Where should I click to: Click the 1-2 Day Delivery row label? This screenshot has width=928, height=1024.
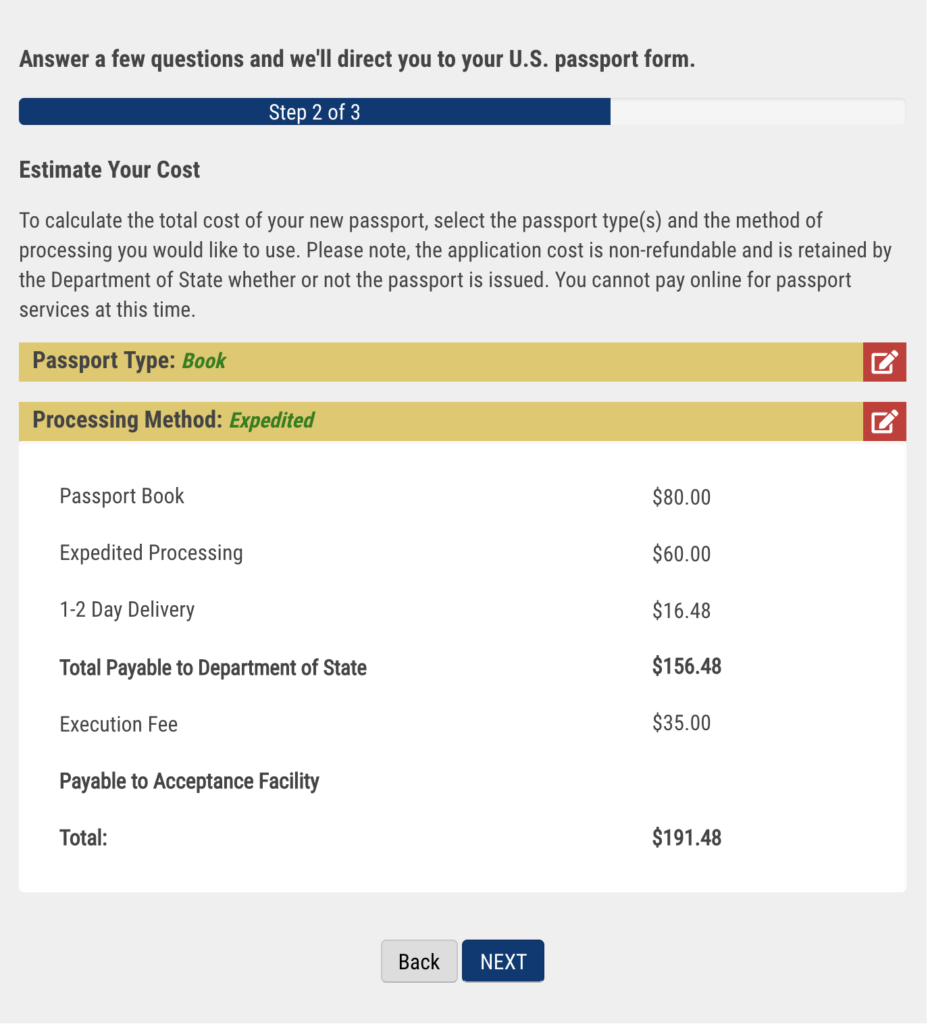pos(127,610)
